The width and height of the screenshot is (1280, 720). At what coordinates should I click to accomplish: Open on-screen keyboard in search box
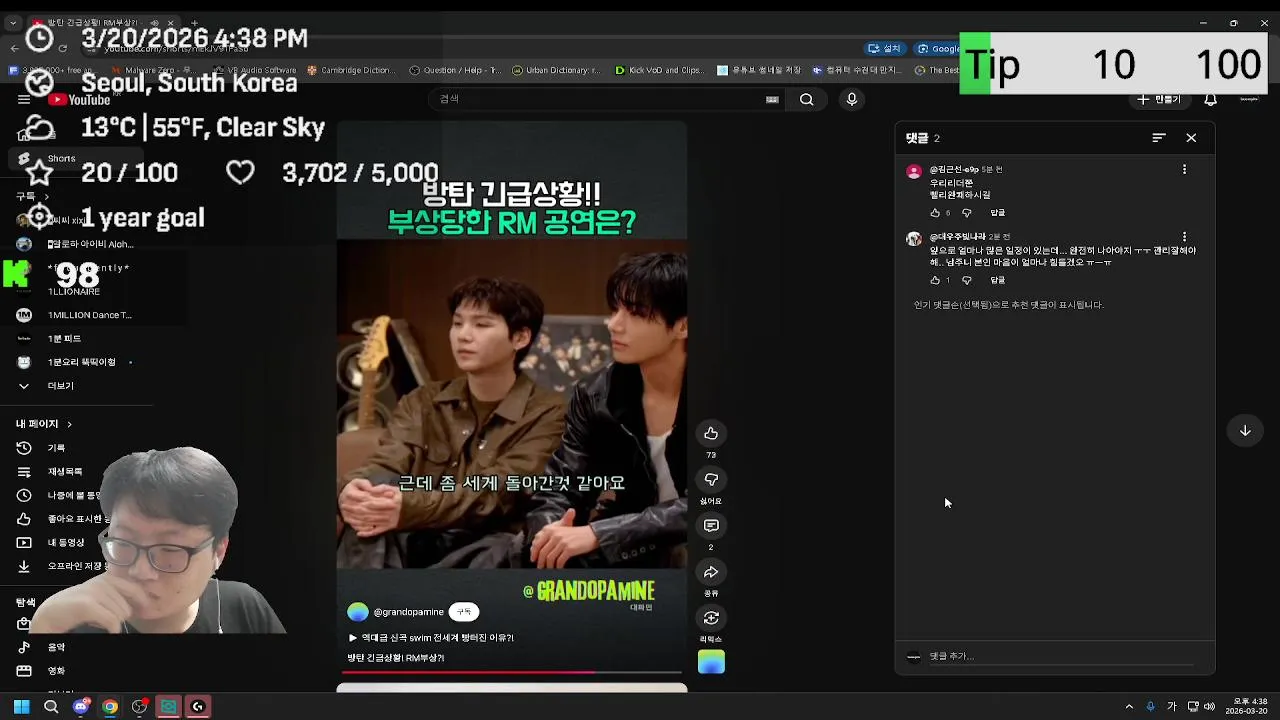tap(772, 99)
